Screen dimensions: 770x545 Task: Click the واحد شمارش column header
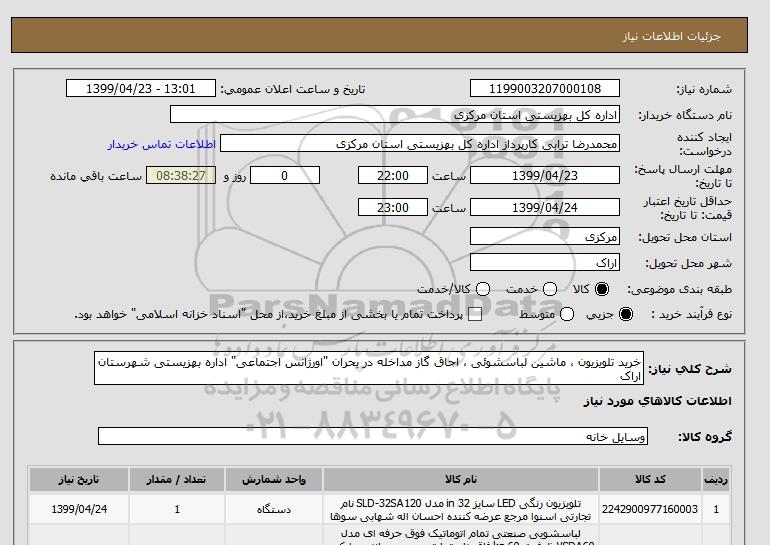(274, 479)
